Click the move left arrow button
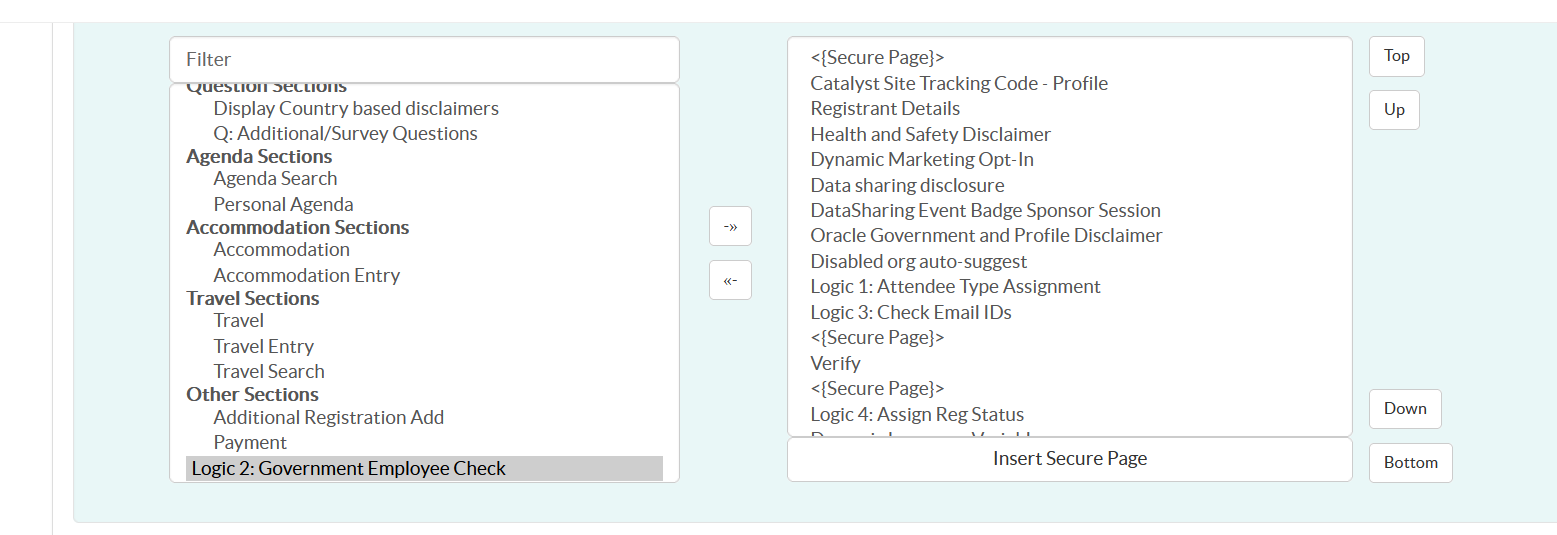1557x535 pixels. point(730,280)
